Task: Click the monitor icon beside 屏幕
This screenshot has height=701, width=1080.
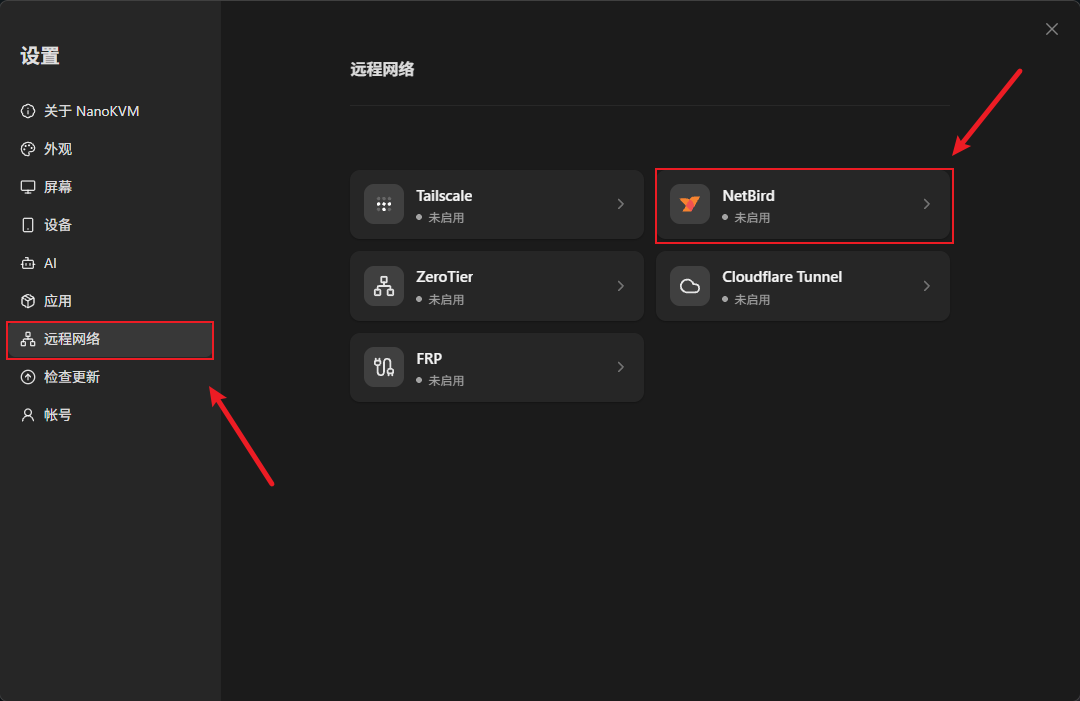Action: pos(28,187)
